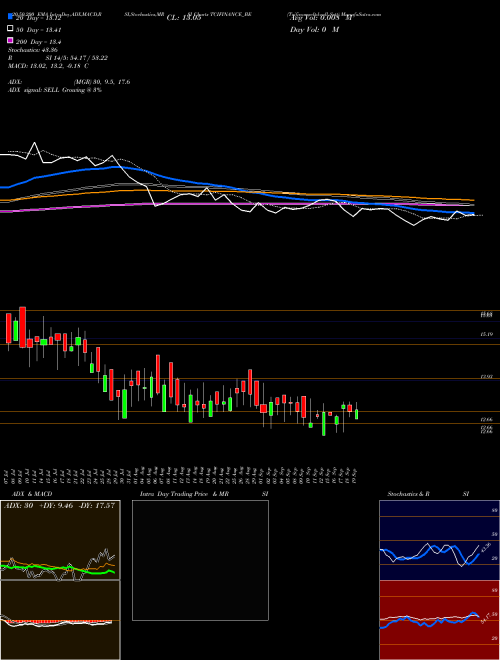
Task: Click the white price line peak
Action: (35, 144)
